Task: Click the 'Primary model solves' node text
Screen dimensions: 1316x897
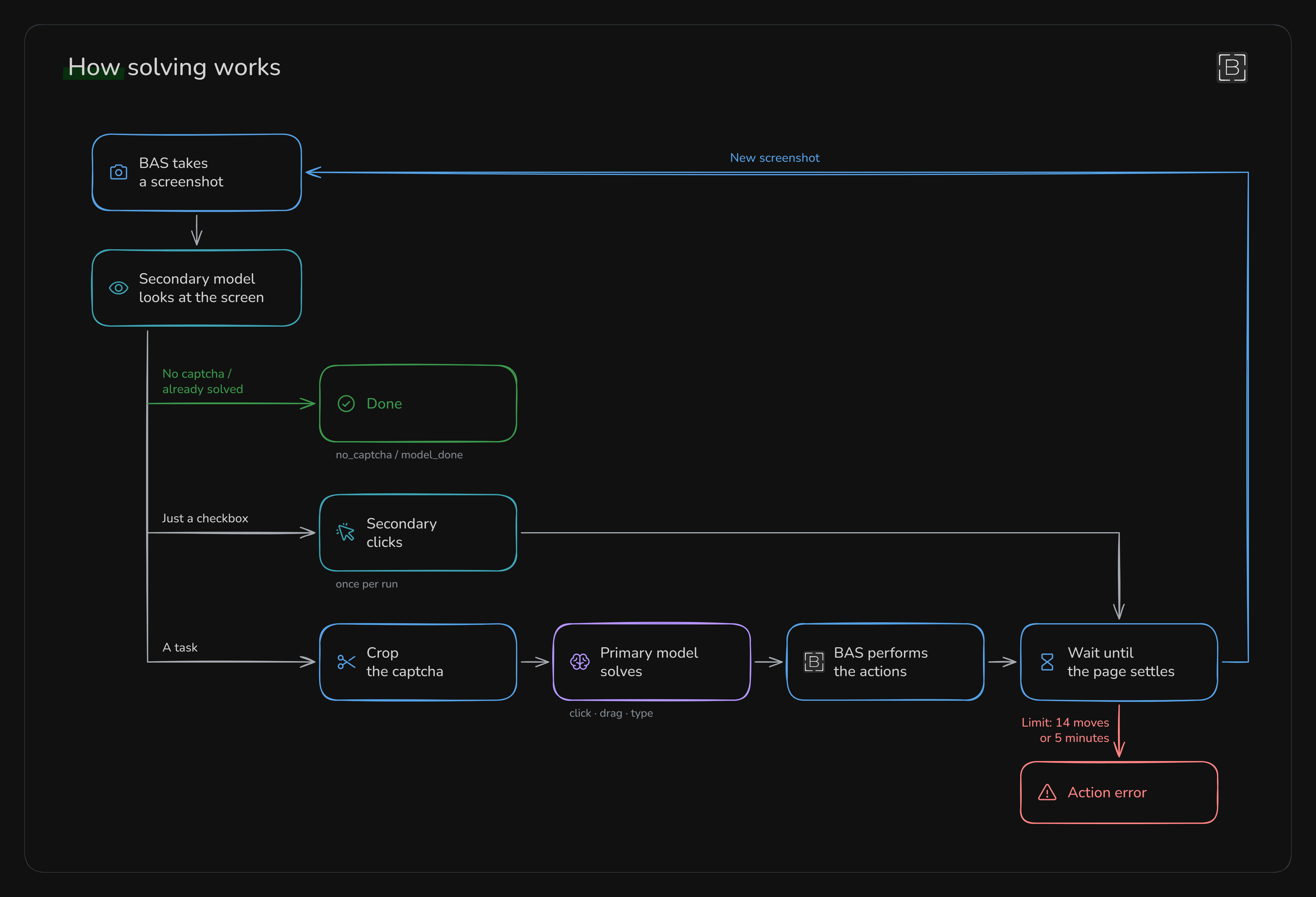Action: 649,662
